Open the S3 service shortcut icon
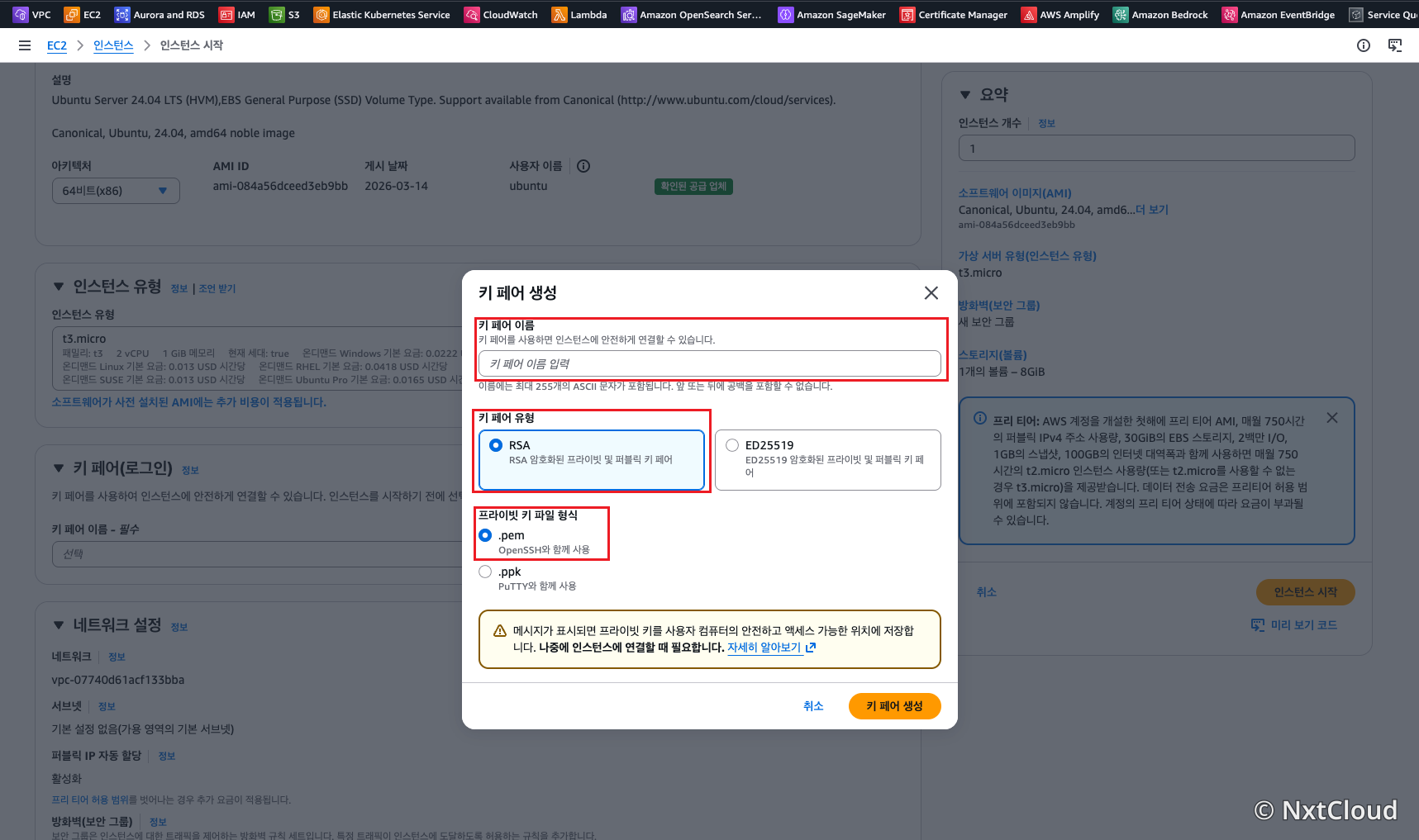Image resolution: width=1419 pixels, height=840 pixels. coord(277,14)
